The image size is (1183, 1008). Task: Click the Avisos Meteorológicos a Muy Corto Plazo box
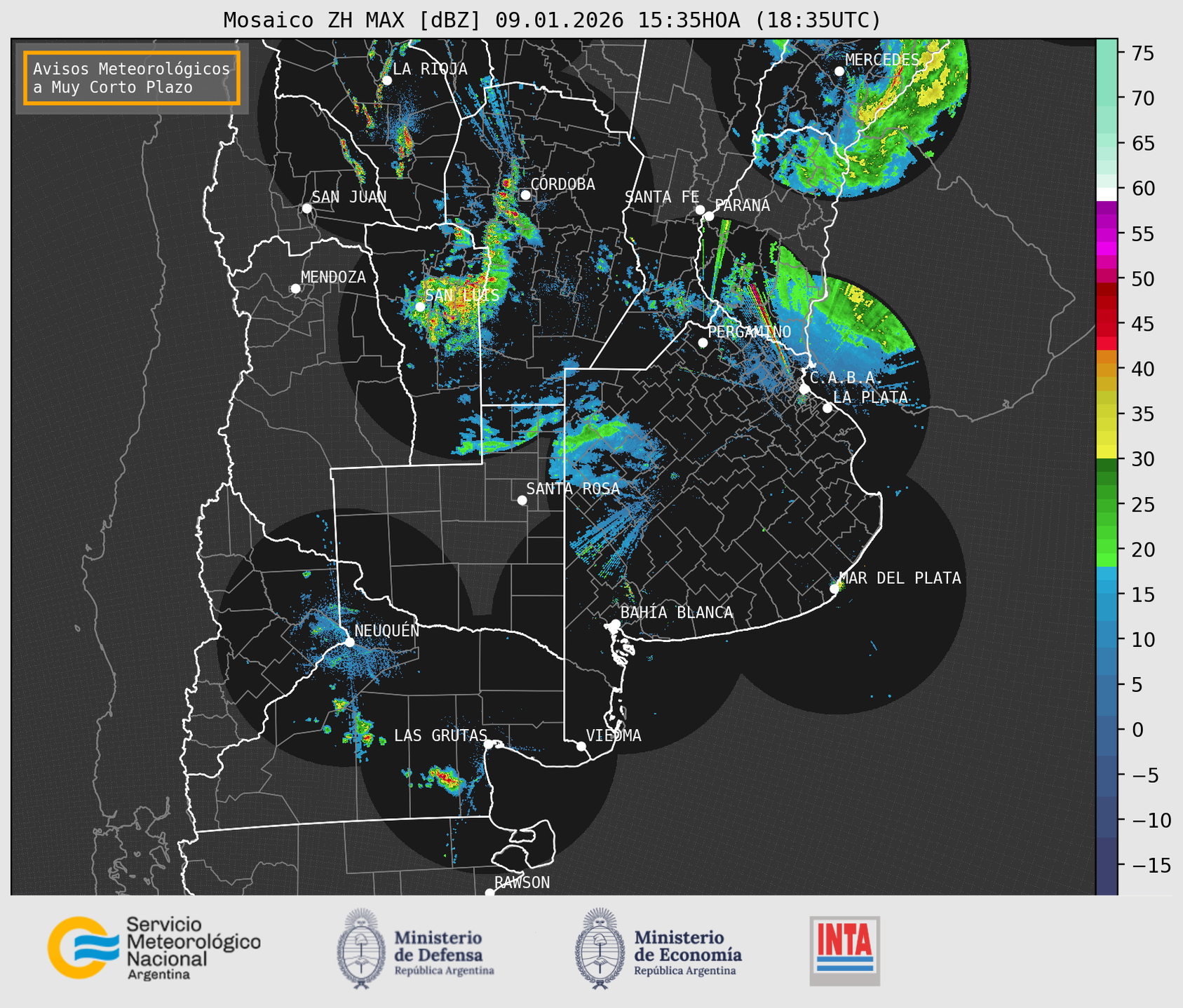(132, 78)
